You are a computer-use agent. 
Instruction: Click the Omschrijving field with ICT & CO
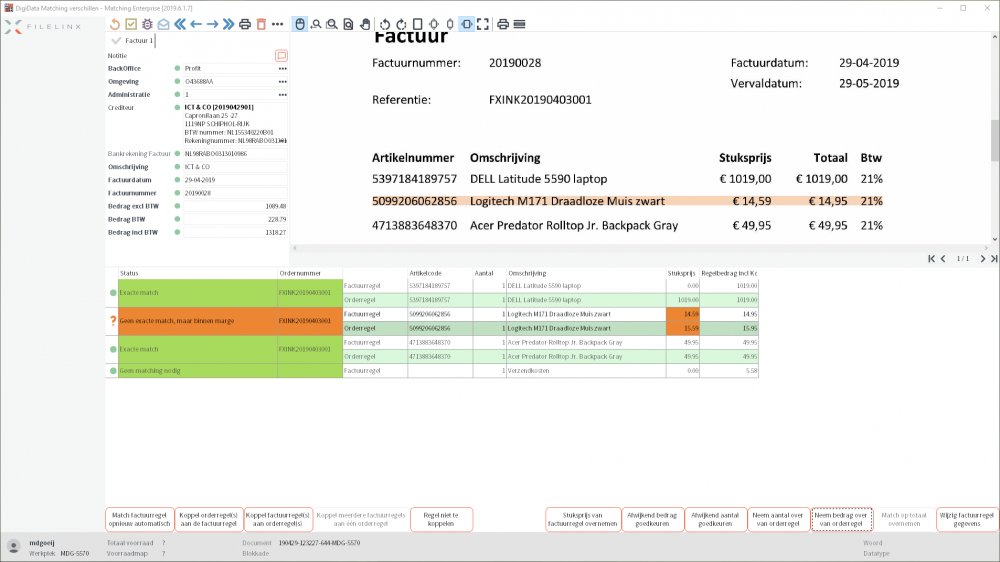coord(235,166)
